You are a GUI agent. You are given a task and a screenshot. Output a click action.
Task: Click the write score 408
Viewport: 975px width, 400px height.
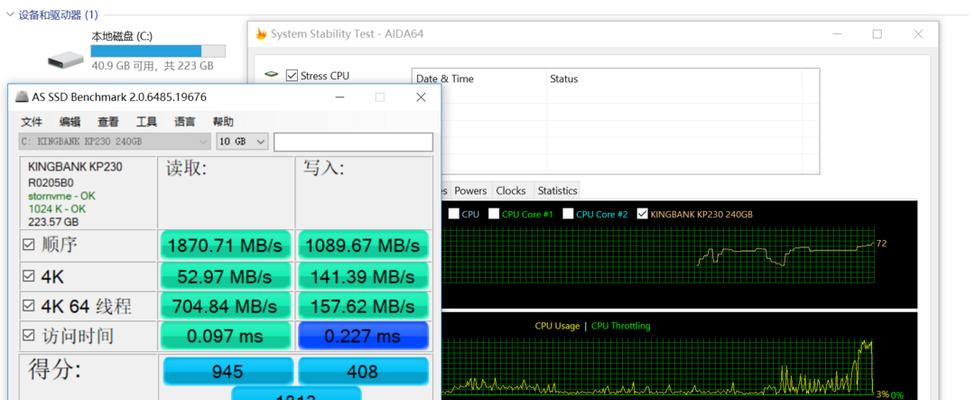[x=363, y=371]
